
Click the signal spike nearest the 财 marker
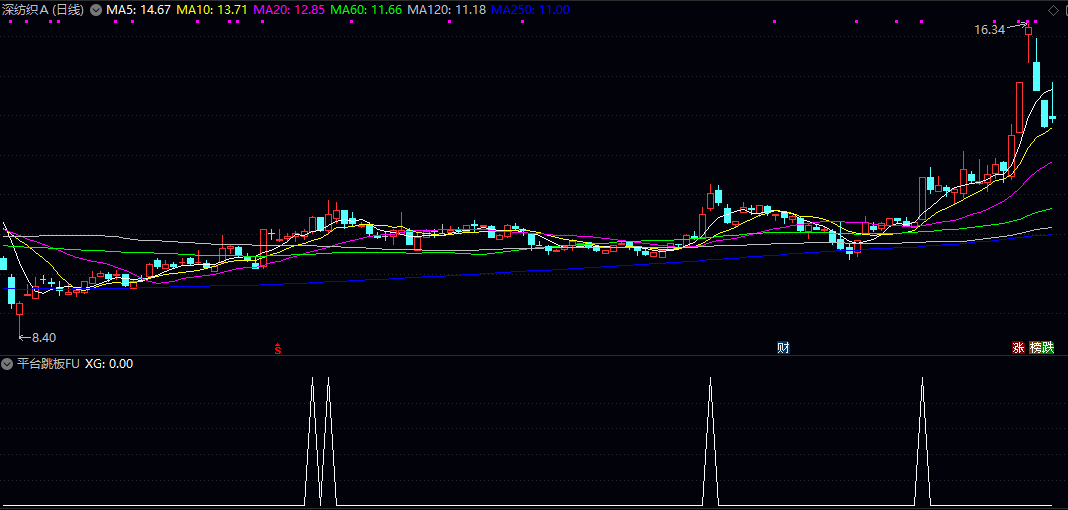710,441
